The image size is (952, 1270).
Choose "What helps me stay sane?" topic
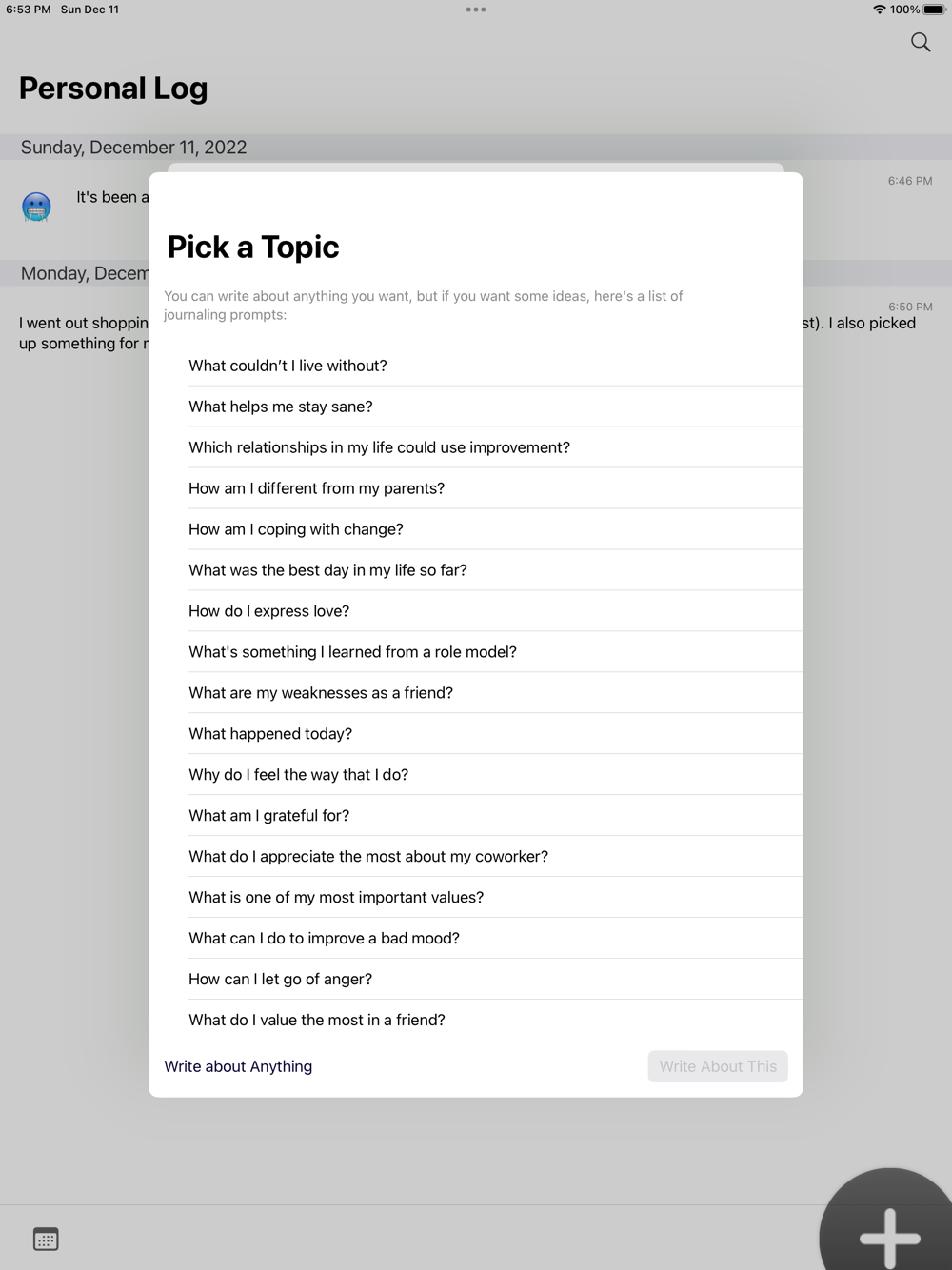coord(281,407)
